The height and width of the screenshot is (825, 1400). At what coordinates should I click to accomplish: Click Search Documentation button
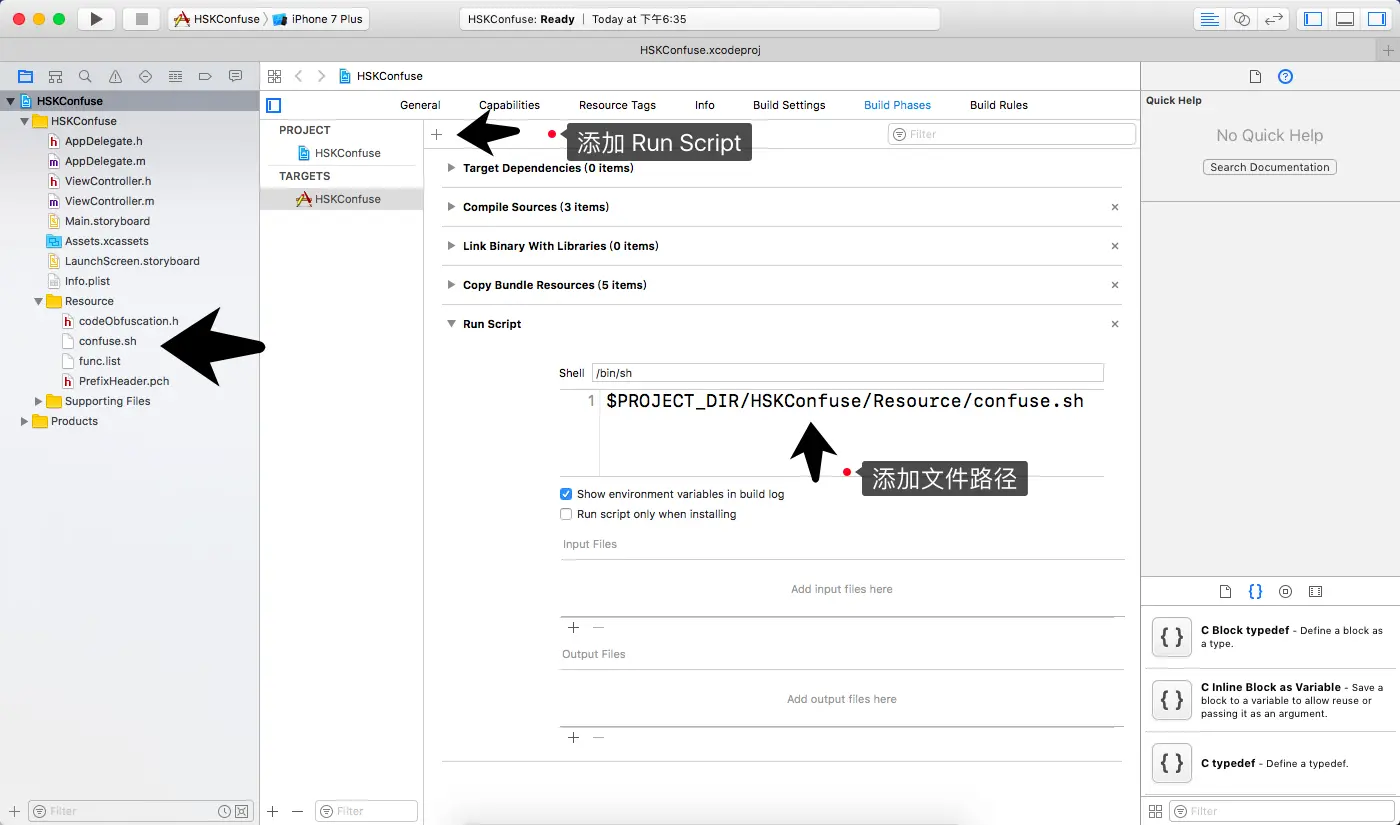tap(1269, 167)
